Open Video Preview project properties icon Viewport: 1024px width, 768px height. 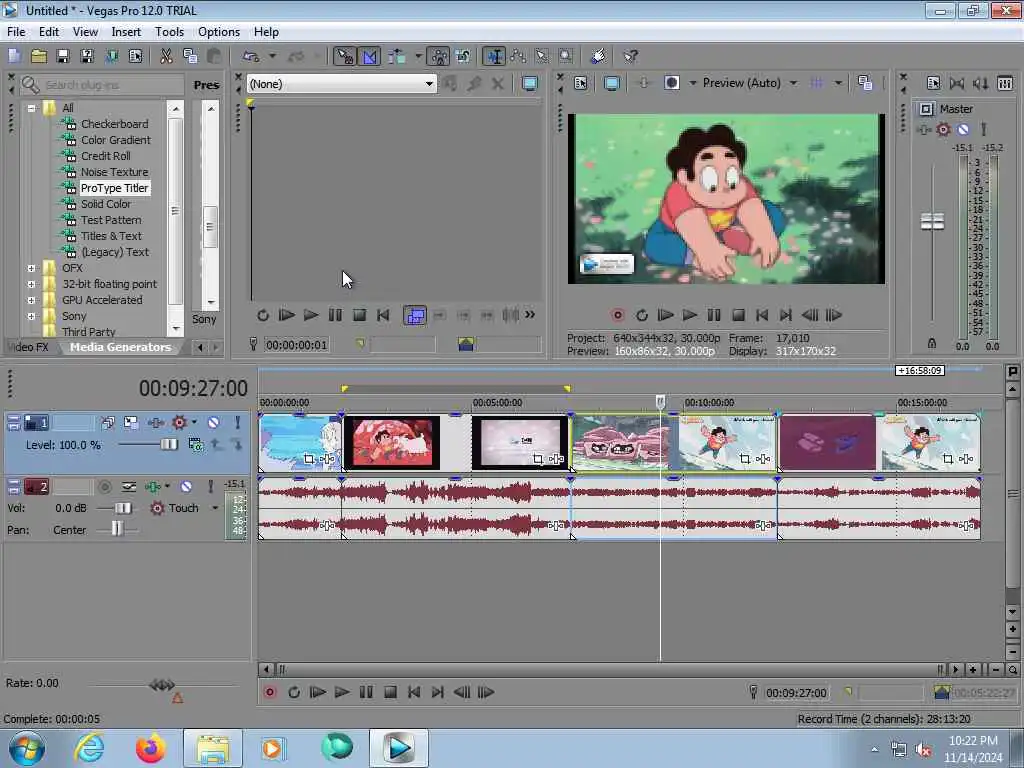581,83
